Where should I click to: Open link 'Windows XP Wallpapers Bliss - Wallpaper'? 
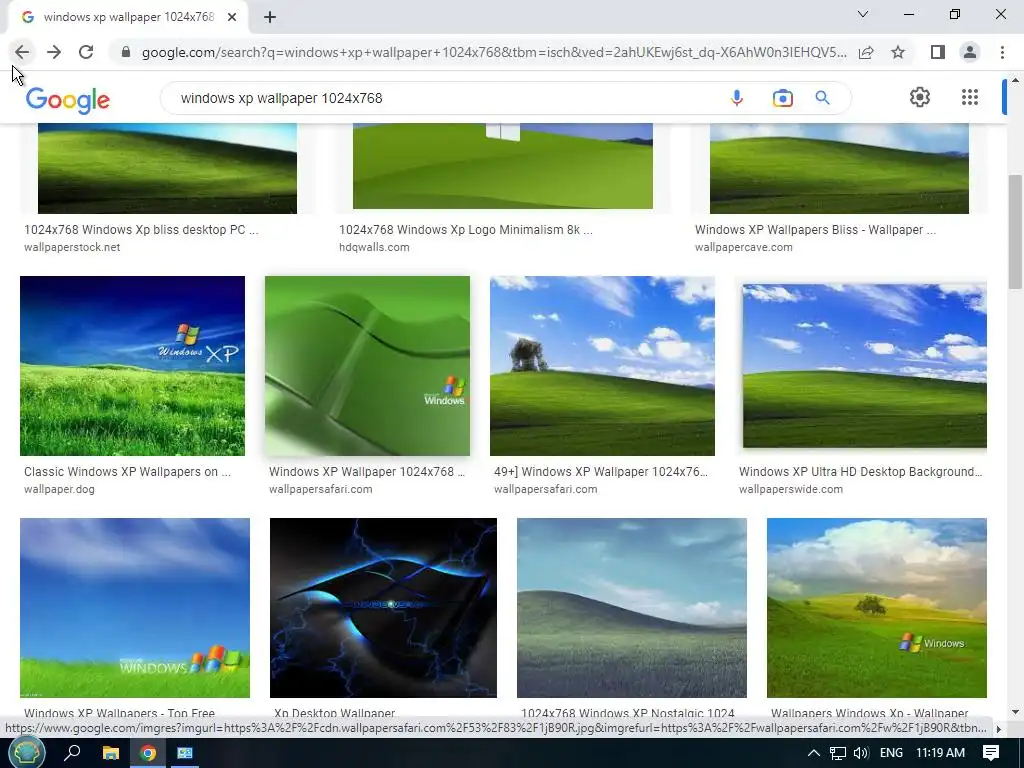[815, 230]
